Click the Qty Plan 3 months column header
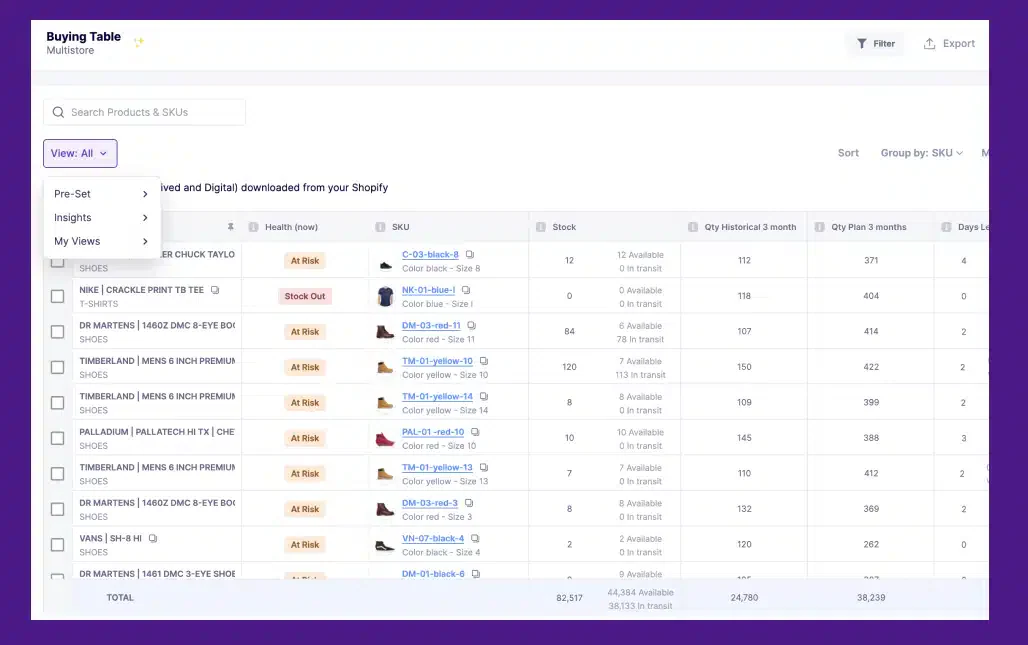The image size is (1028, 645). tap(869, 227)
